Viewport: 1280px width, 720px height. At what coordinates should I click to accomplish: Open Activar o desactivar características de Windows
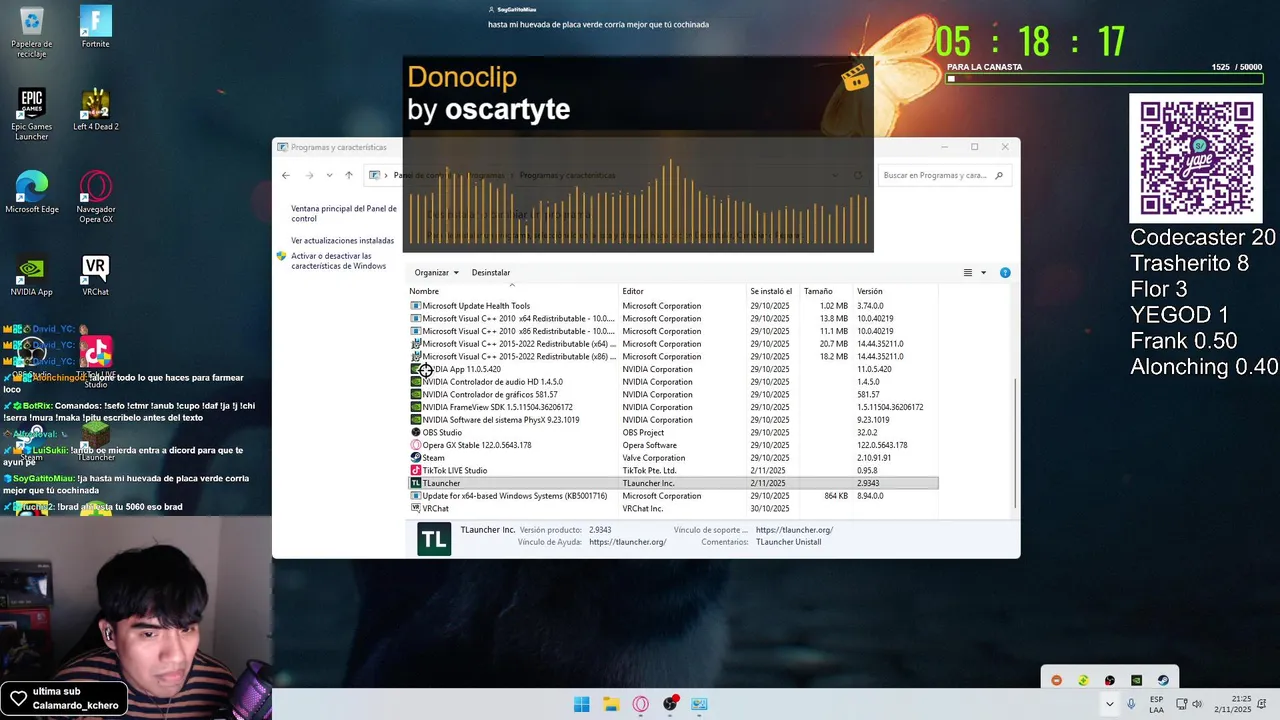point(338,261)
